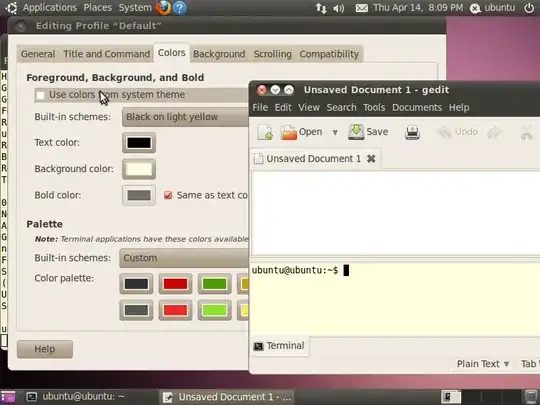This screenshot has width=540, height=405.
Task: Expand the palette Custom schemes dropdown
Action: (x=184, y=258)
